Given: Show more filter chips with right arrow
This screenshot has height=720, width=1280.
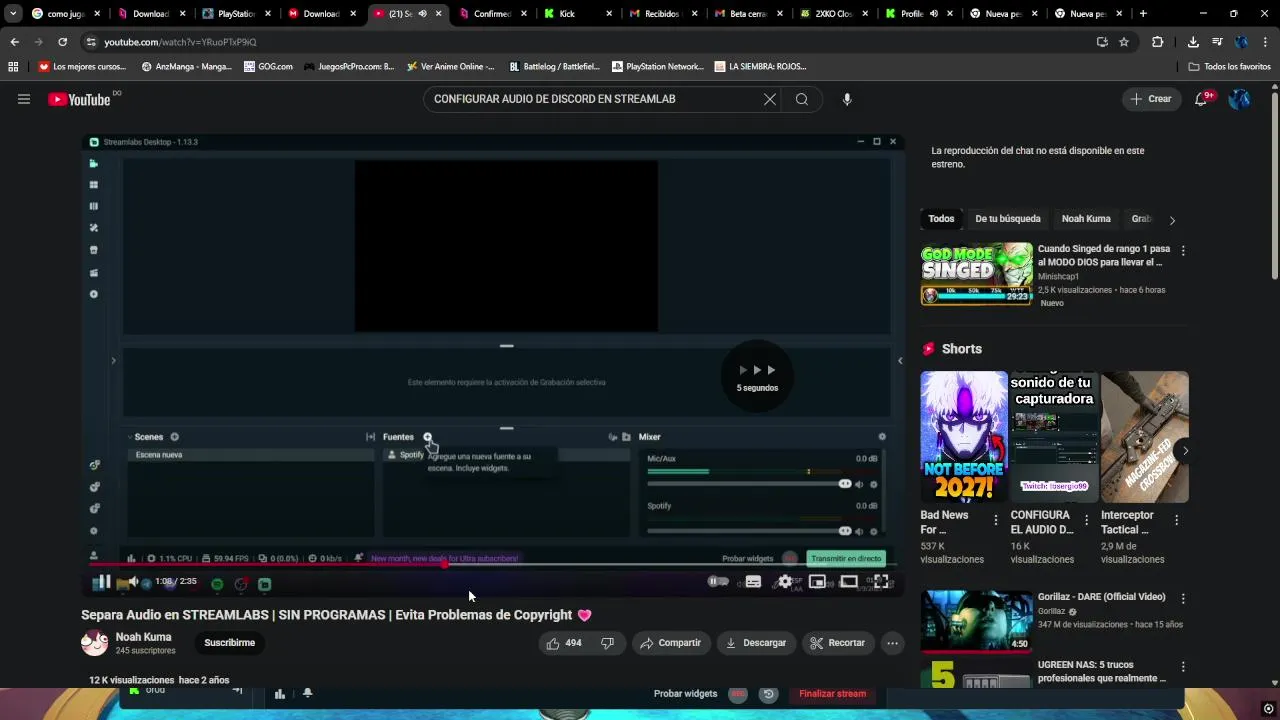Looking at the screenshot, I should [1172, 220].
